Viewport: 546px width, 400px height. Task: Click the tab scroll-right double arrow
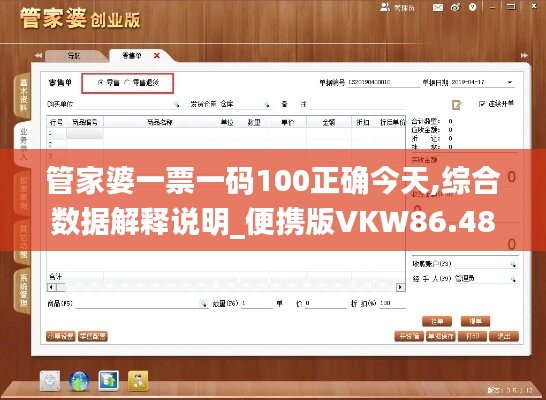tap(524, 55)
